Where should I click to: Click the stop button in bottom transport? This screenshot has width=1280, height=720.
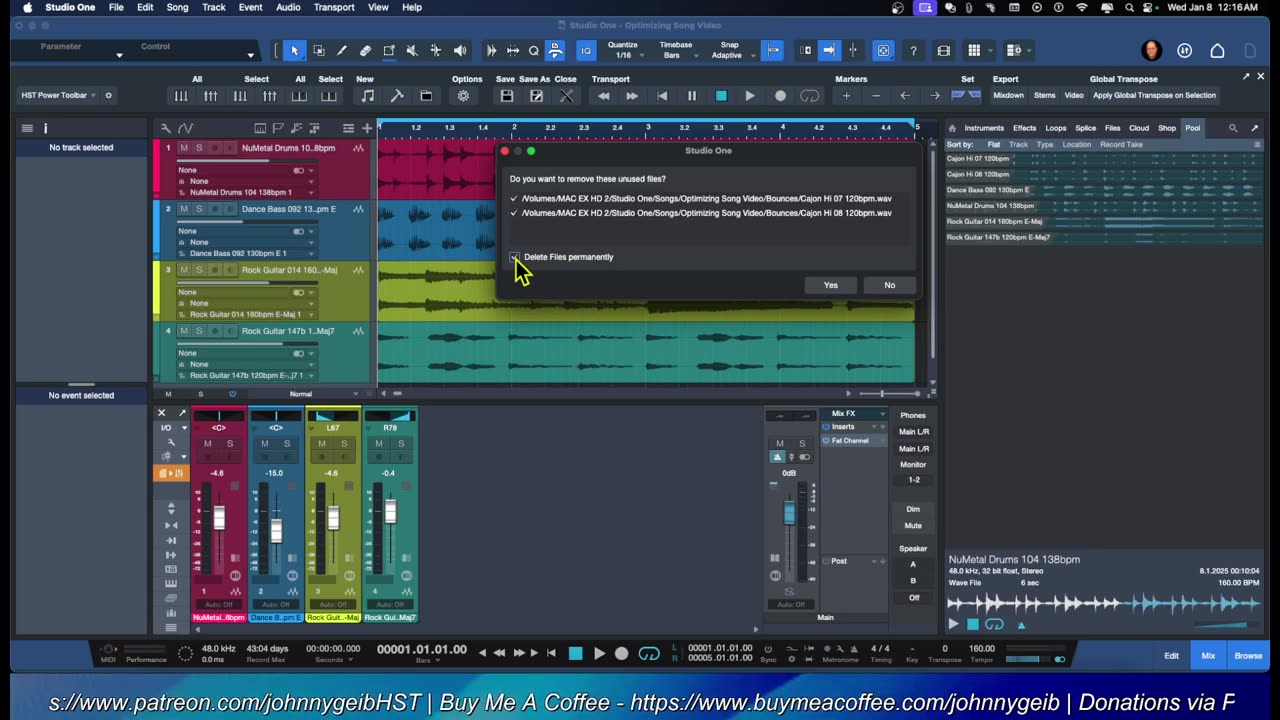(575, 653)
